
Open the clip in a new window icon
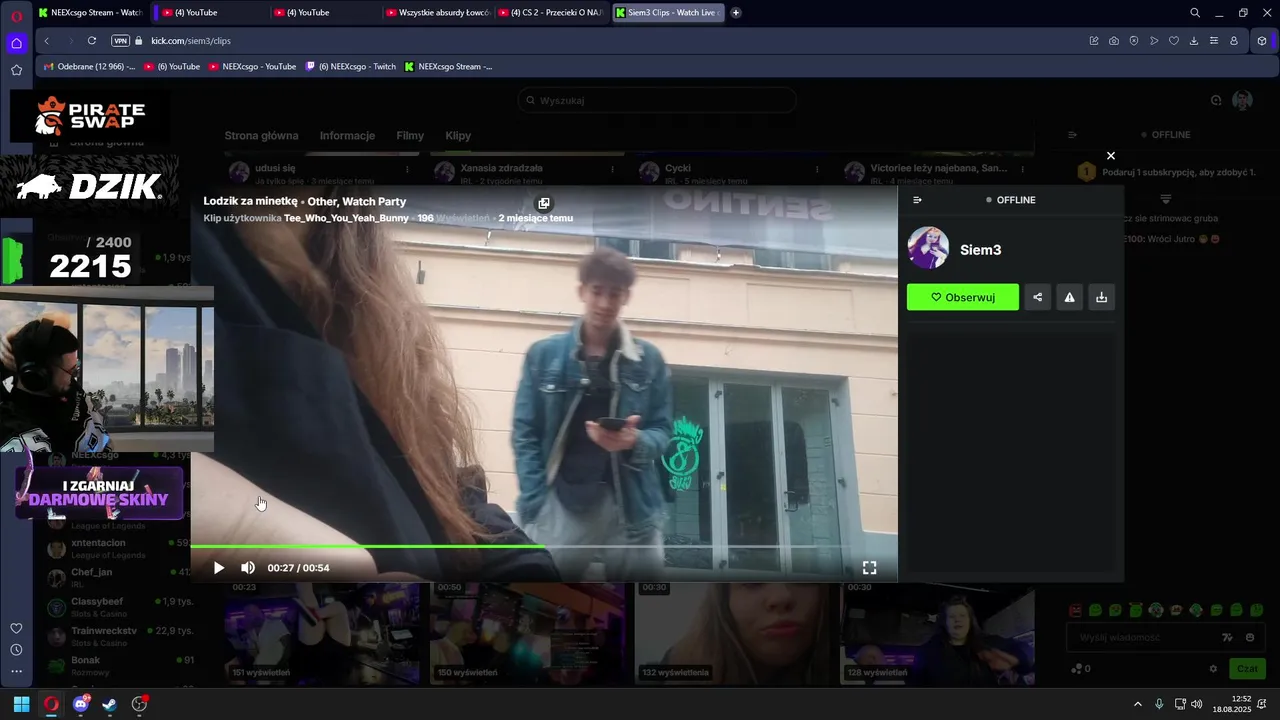[544, 203]
